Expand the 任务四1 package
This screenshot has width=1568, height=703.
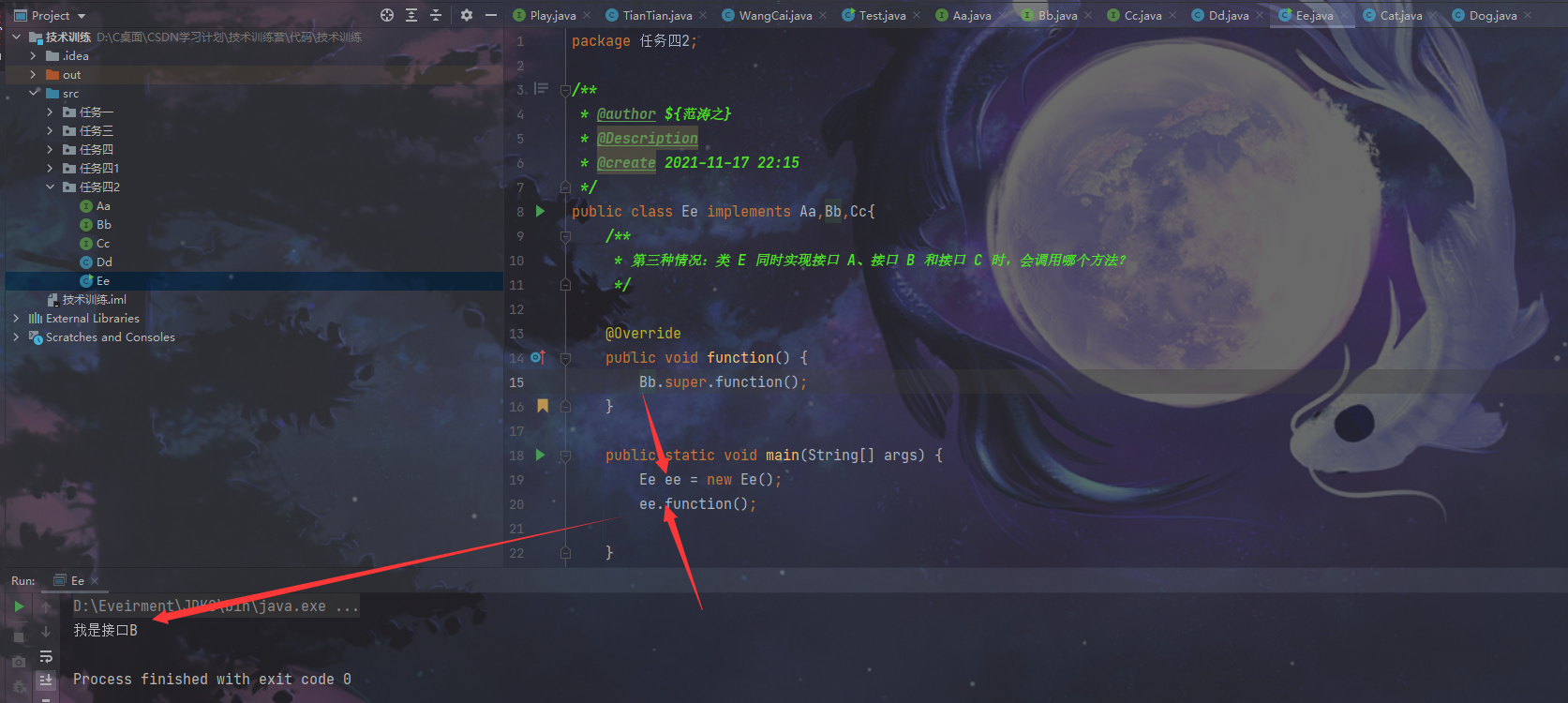click(x=51, y=168)
